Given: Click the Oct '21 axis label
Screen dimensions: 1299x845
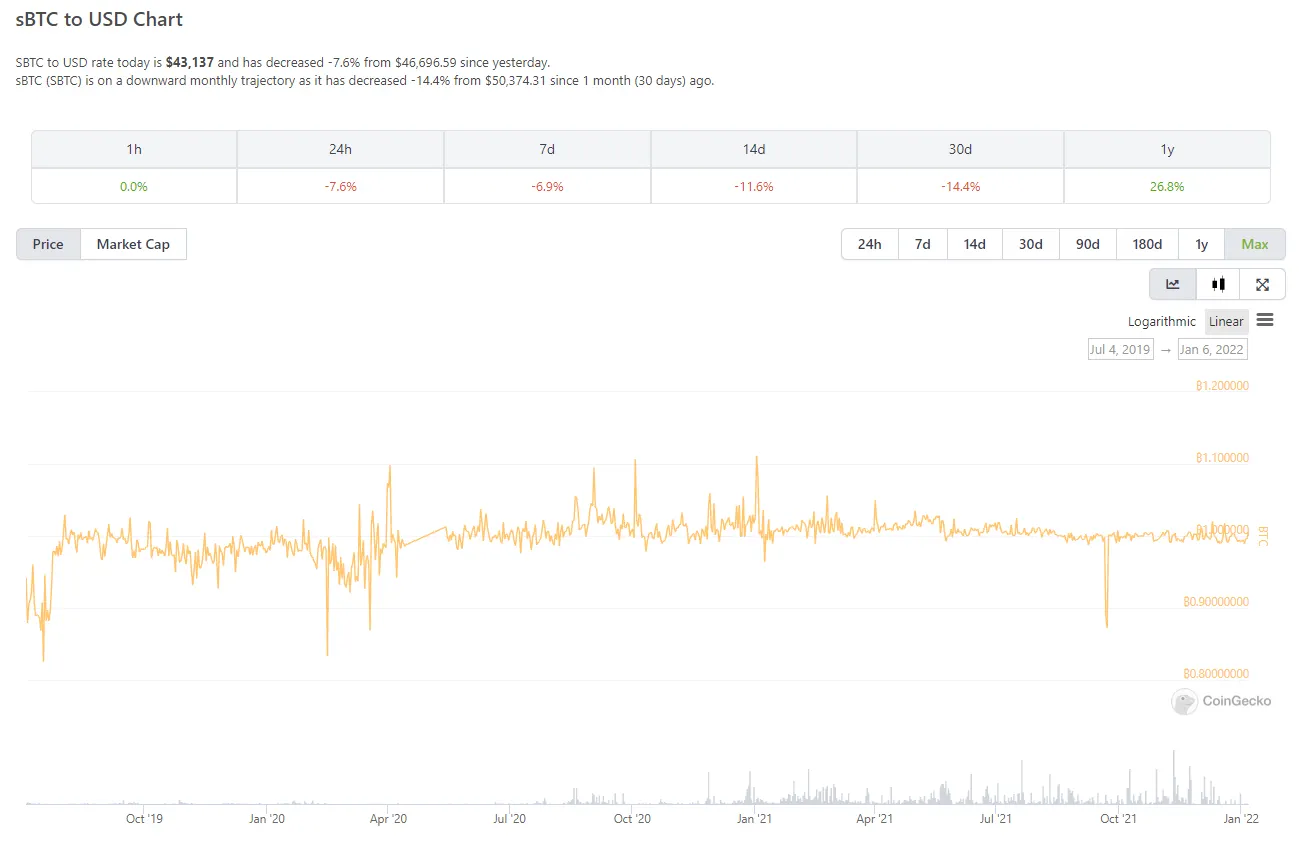Looking at the screenshot, I should pyautogui.click(x=1118, y=819).
